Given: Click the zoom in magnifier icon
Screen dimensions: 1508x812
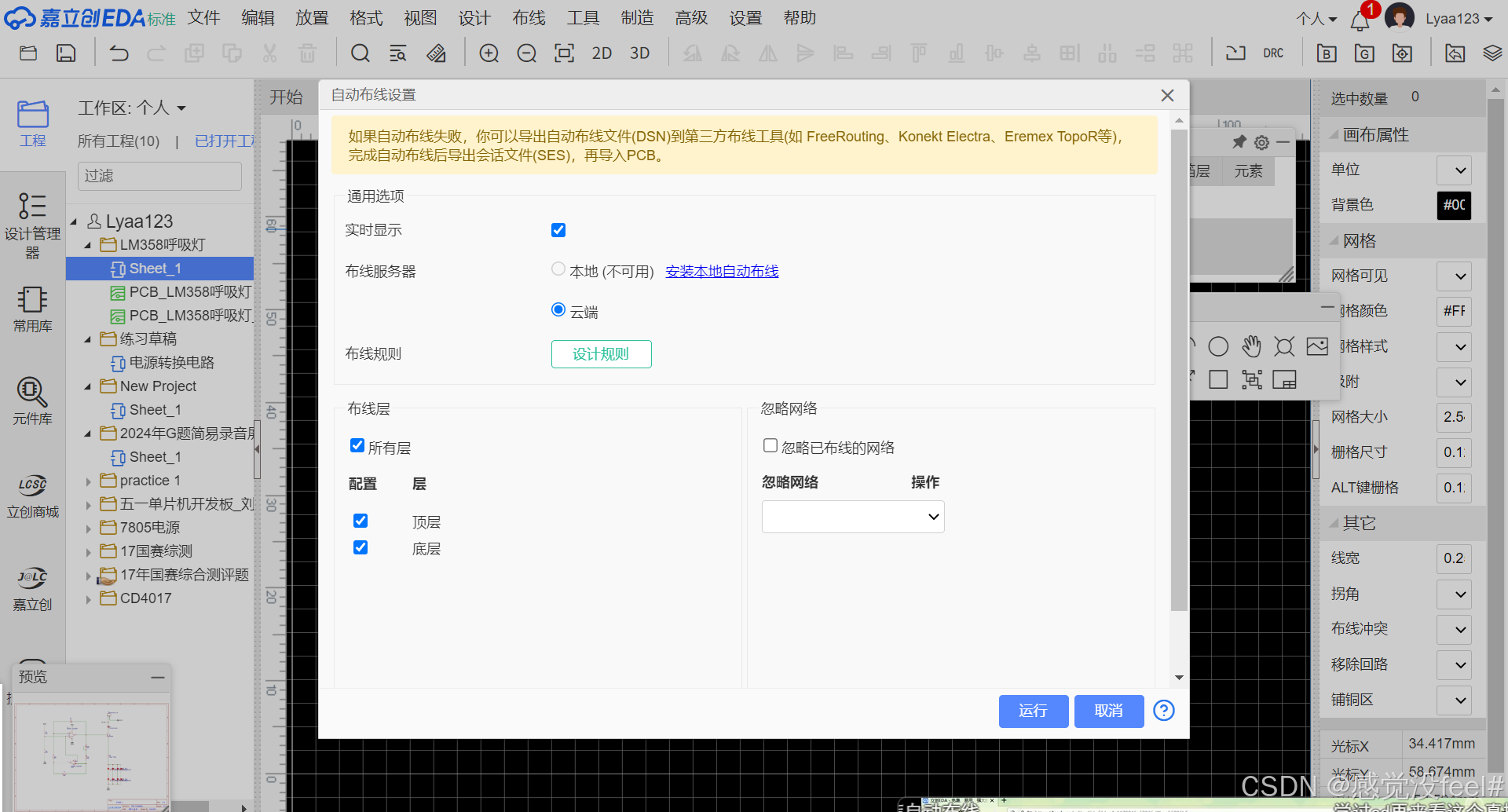Looking at the screenshot, I should [x=489, y=53].
